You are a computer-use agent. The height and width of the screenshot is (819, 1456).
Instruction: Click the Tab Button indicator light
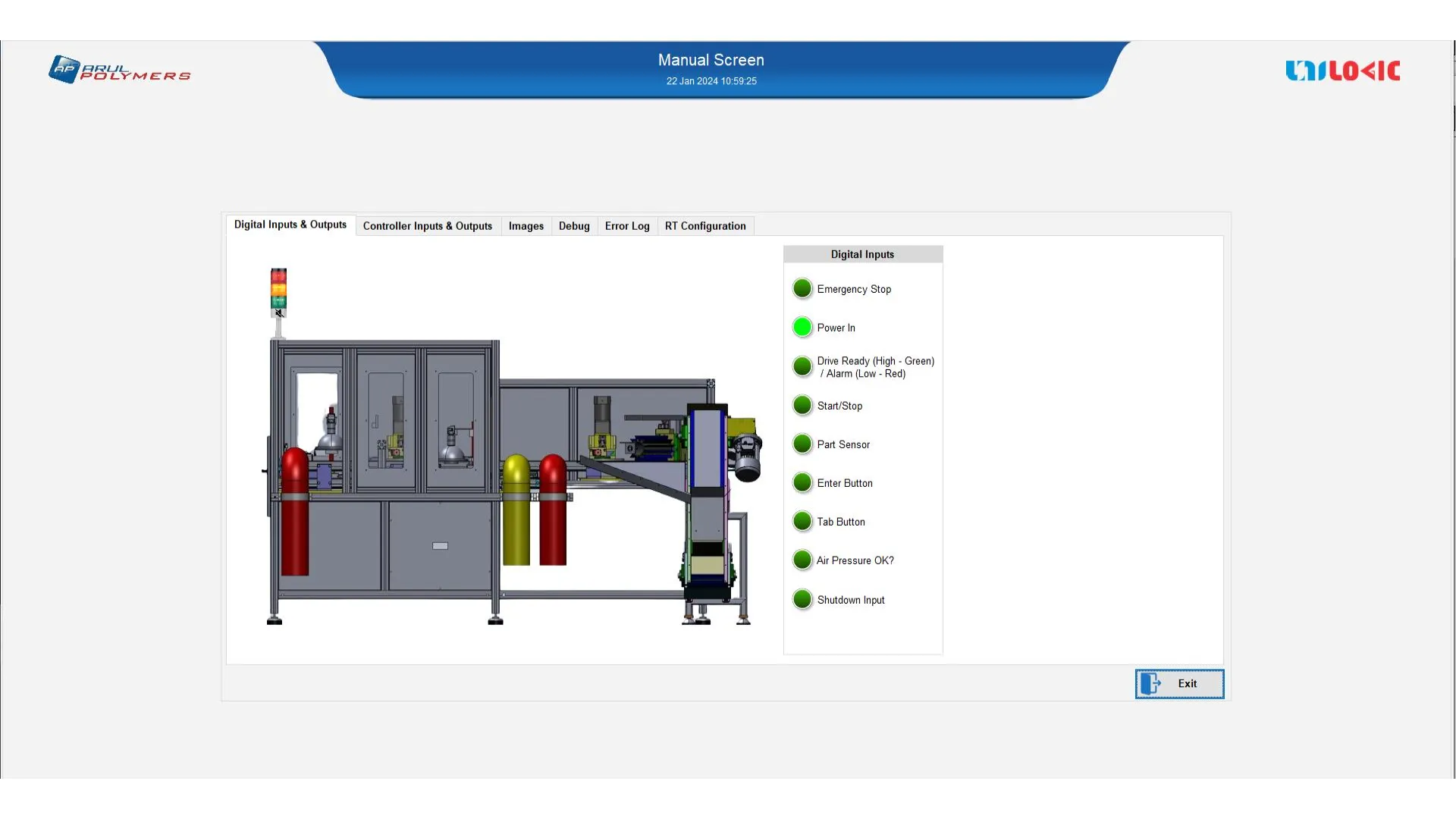[802, 522]
